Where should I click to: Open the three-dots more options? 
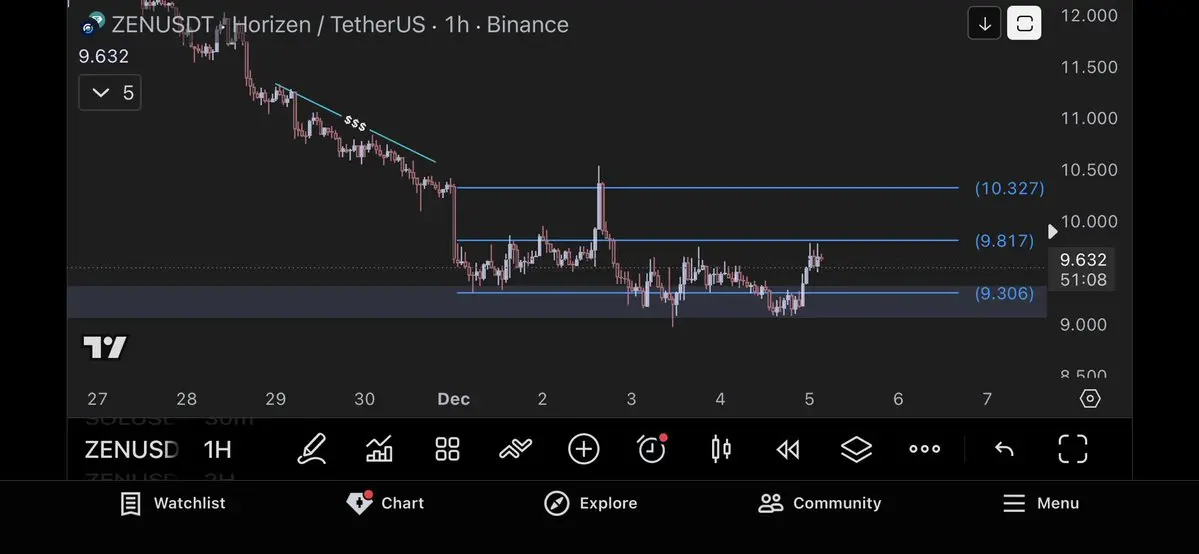point(924,449)
